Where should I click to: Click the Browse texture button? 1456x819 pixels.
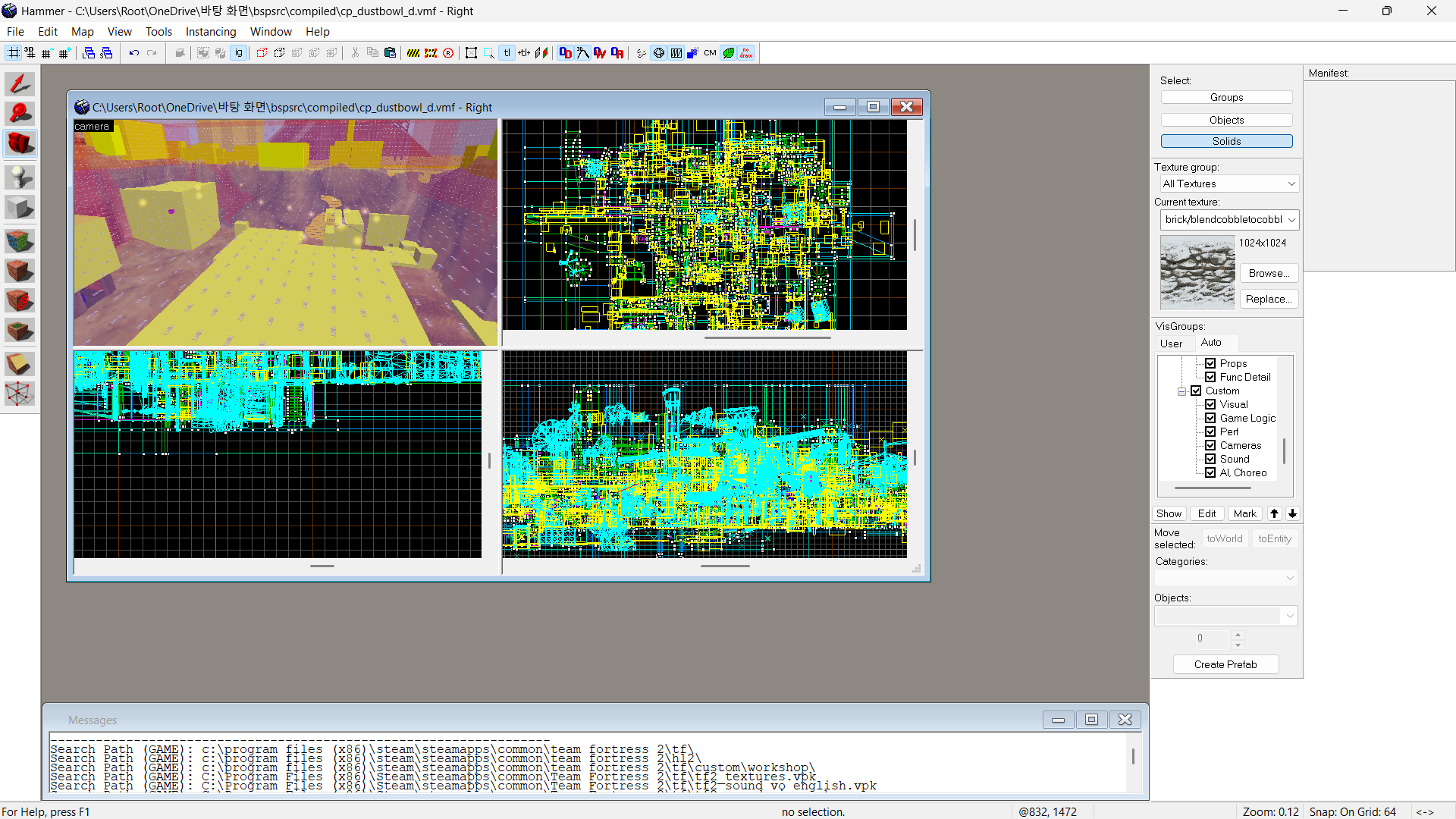[1269, 273]
